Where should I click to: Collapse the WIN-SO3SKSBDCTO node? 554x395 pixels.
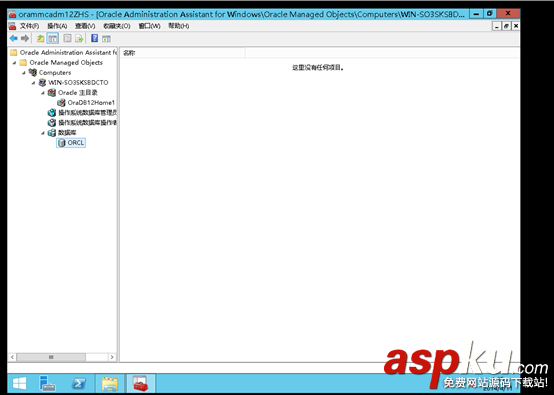[34, 83]
